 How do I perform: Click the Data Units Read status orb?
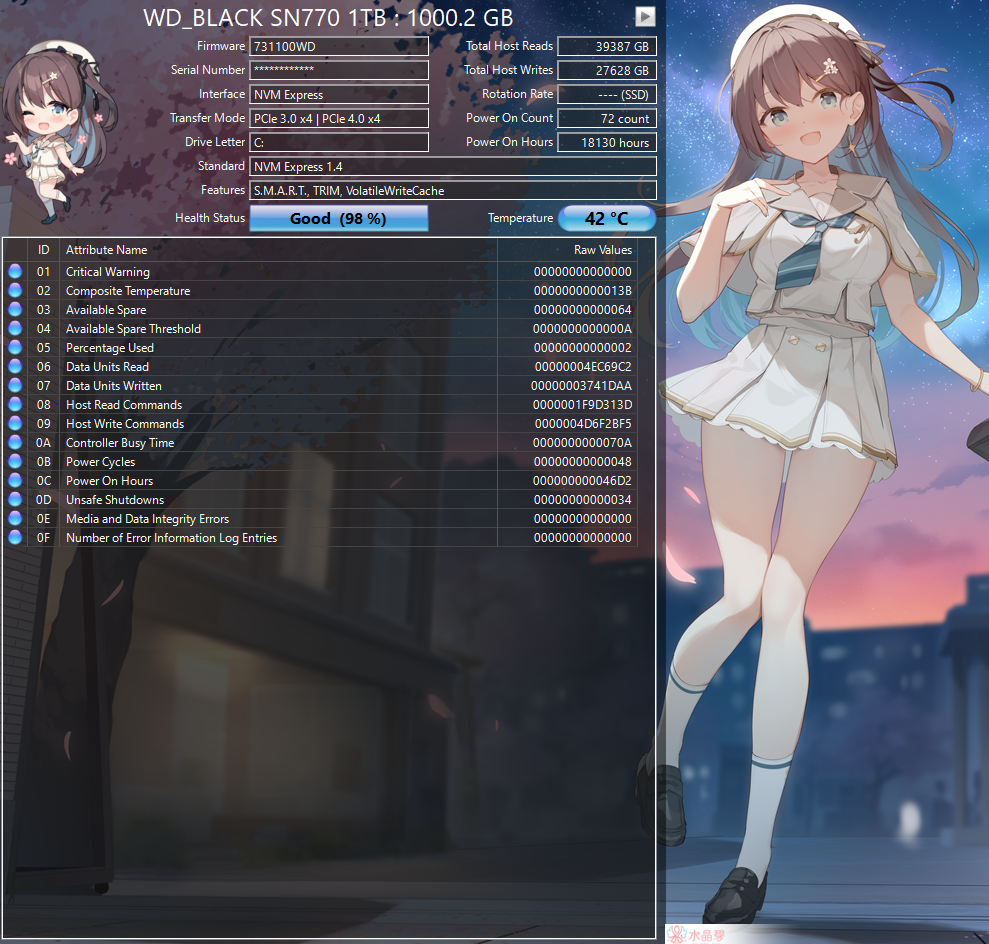pyautogui.click(x=15, y=366)
